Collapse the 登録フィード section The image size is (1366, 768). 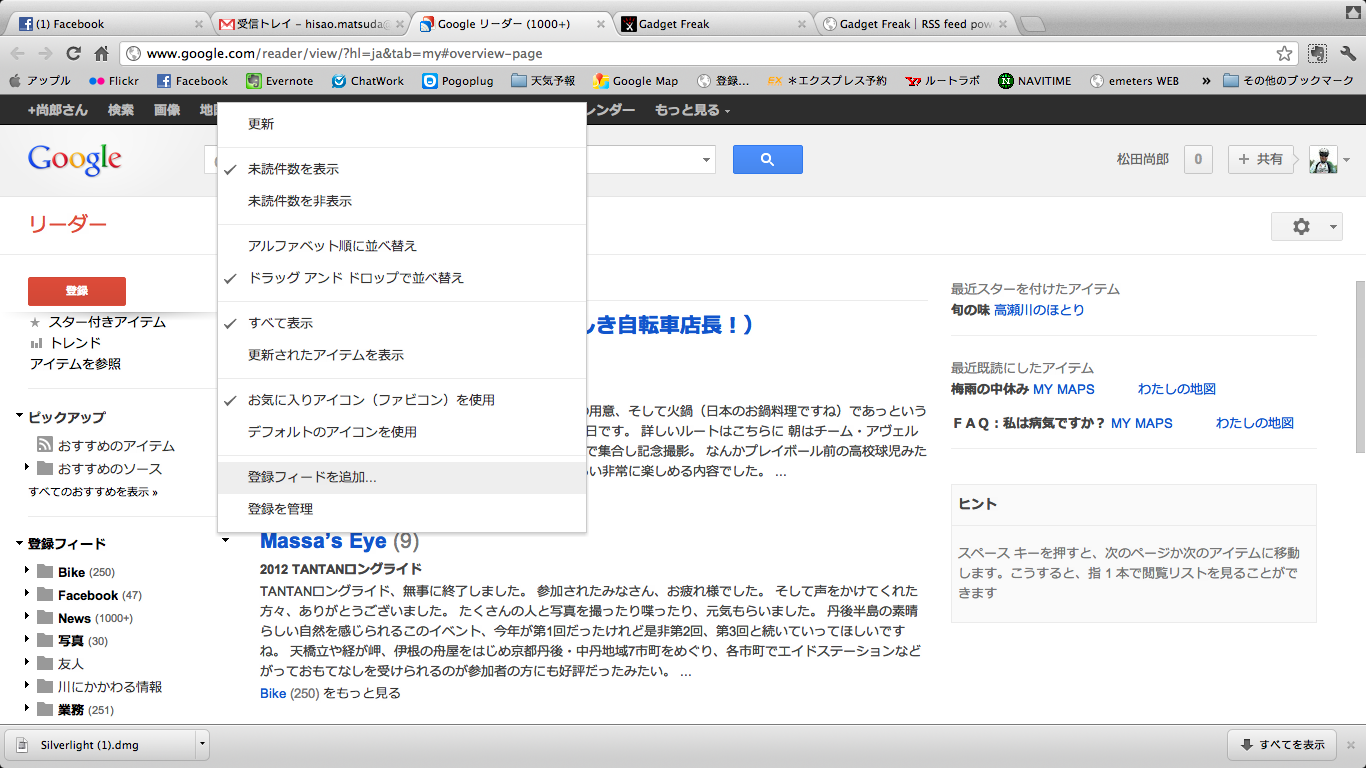[20, 544]
